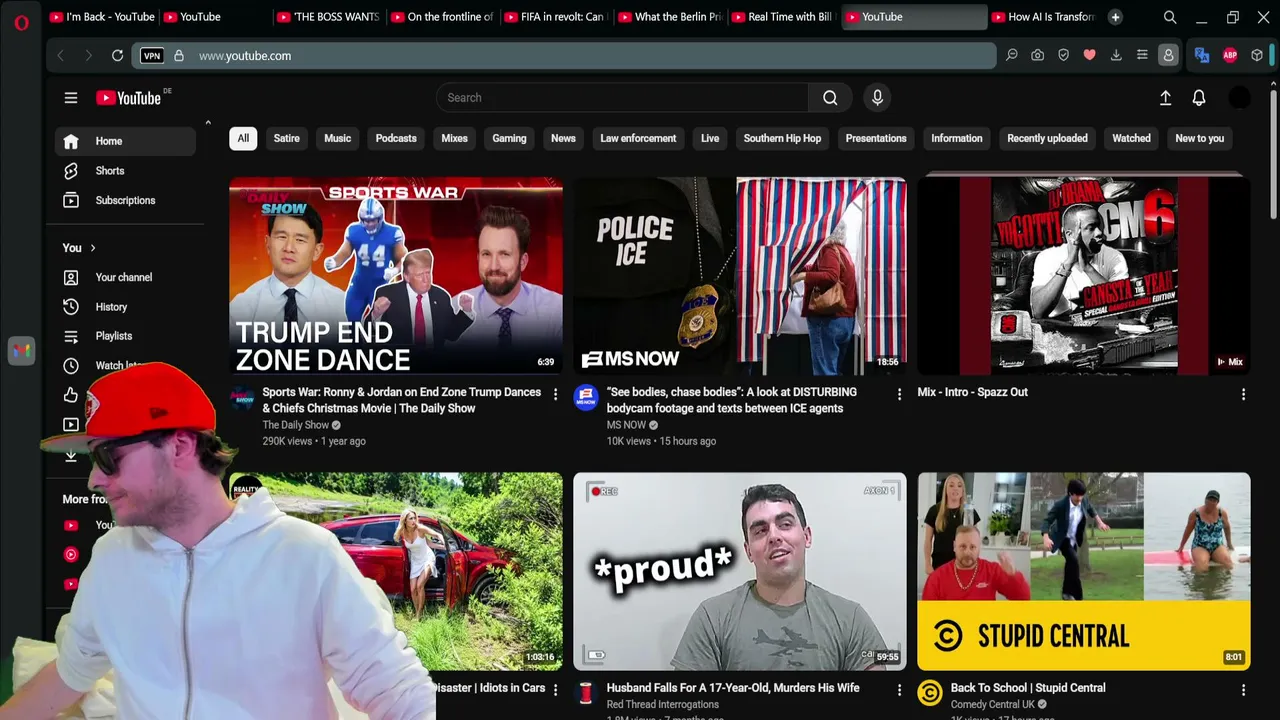Image resolution: width=1280 pixels, height=720 pixels.
Task: Open options for the Daily Show Sports War video
Action: pos(555,394)
